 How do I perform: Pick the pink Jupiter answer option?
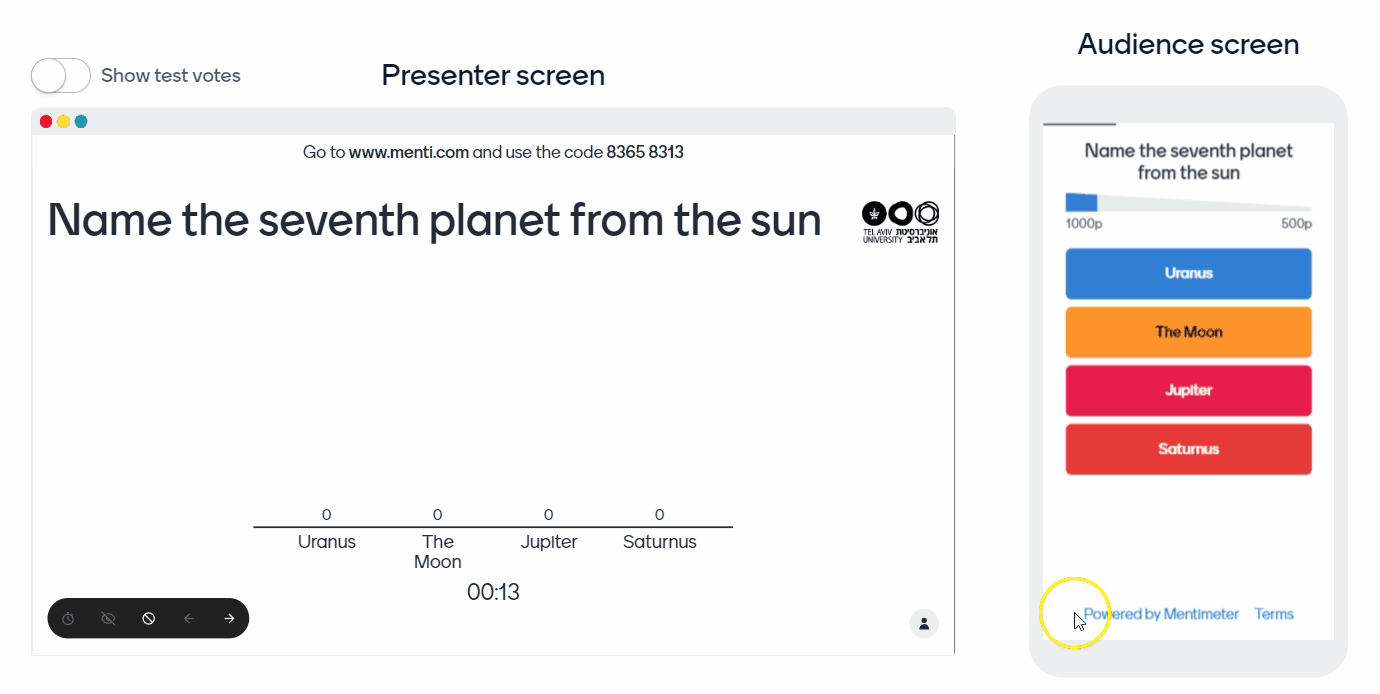1188,391
